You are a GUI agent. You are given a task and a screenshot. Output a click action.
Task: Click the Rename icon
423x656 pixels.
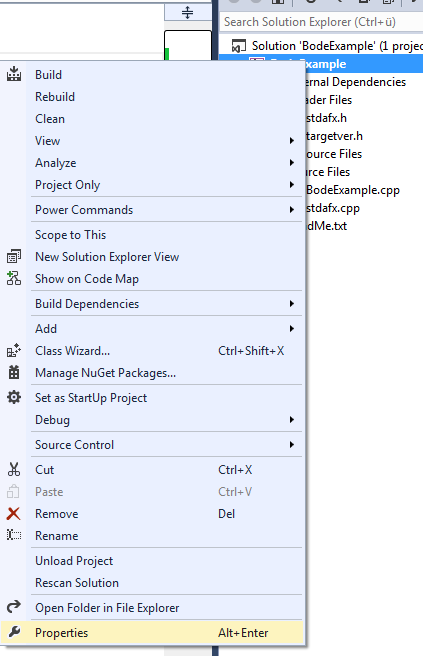pos(14,535)
